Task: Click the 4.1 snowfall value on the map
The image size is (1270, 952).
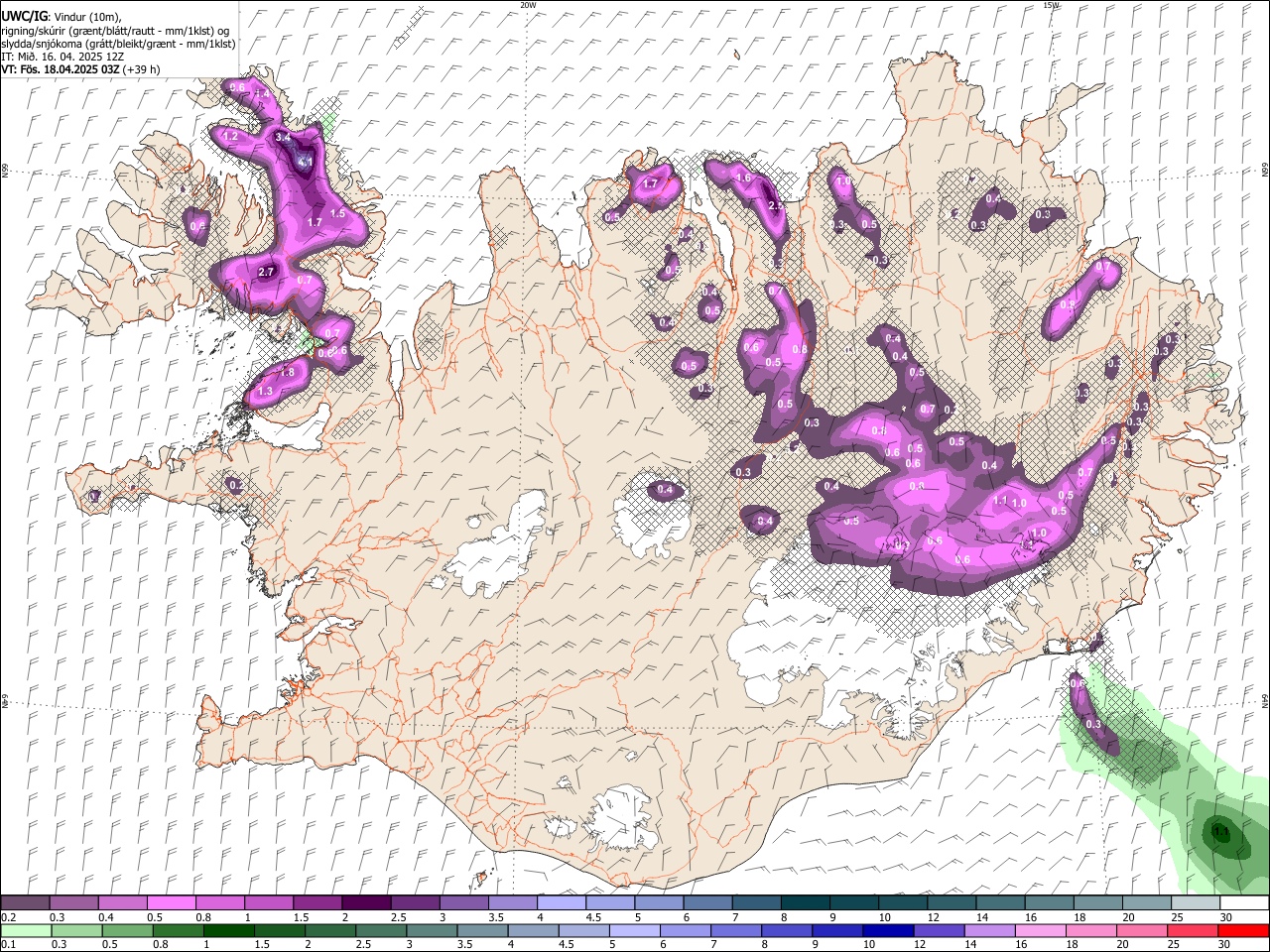Action: coord(306,163)
